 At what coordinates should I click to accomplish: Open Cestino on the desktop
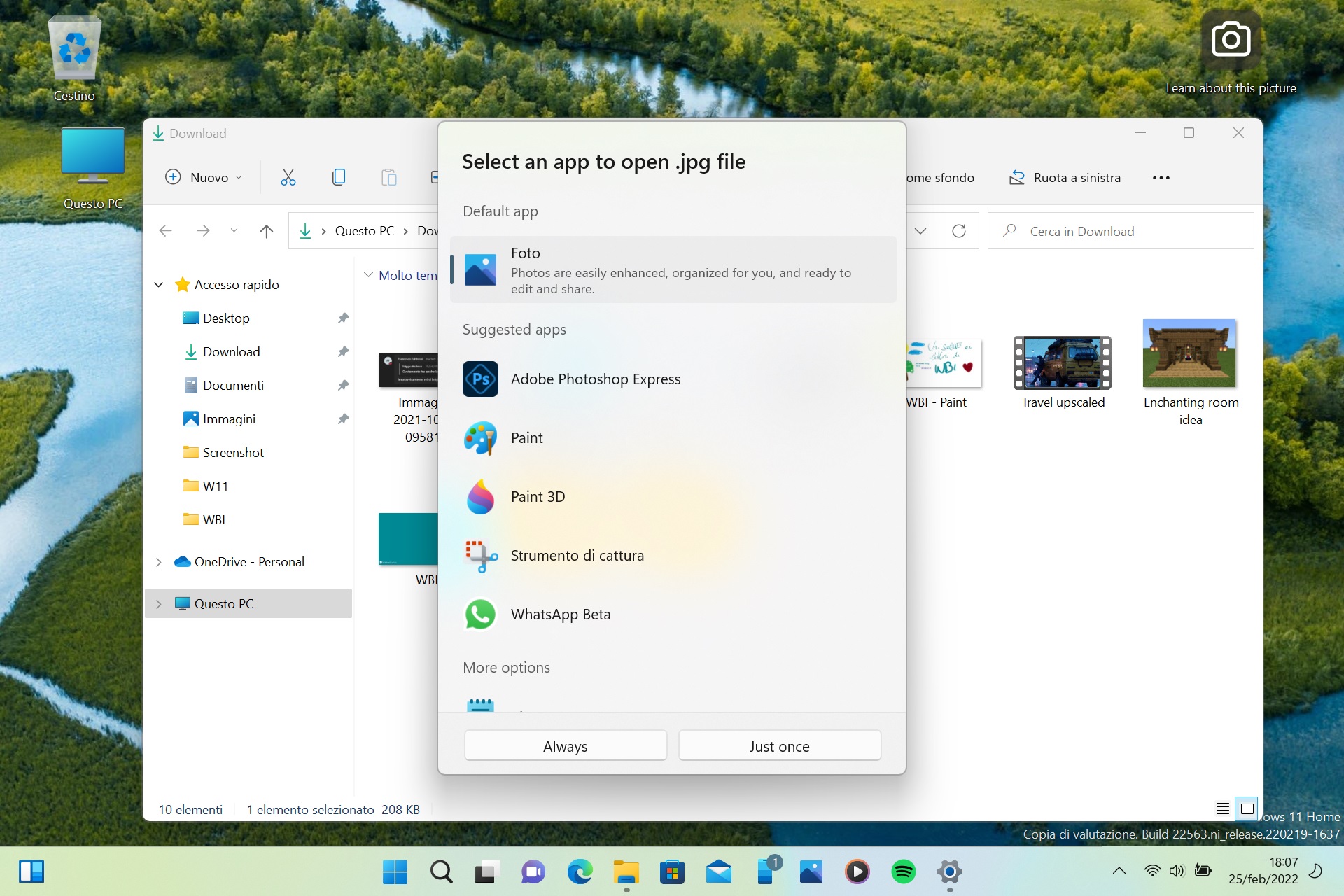coord(74,59)
